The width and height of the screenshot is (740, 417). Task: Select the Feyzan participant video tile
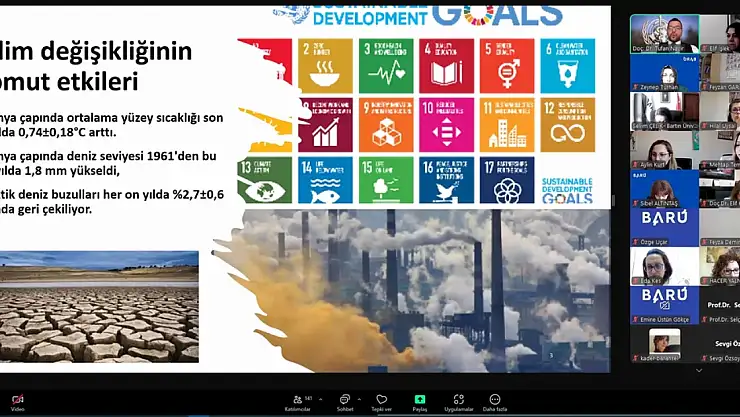[720, 72]
